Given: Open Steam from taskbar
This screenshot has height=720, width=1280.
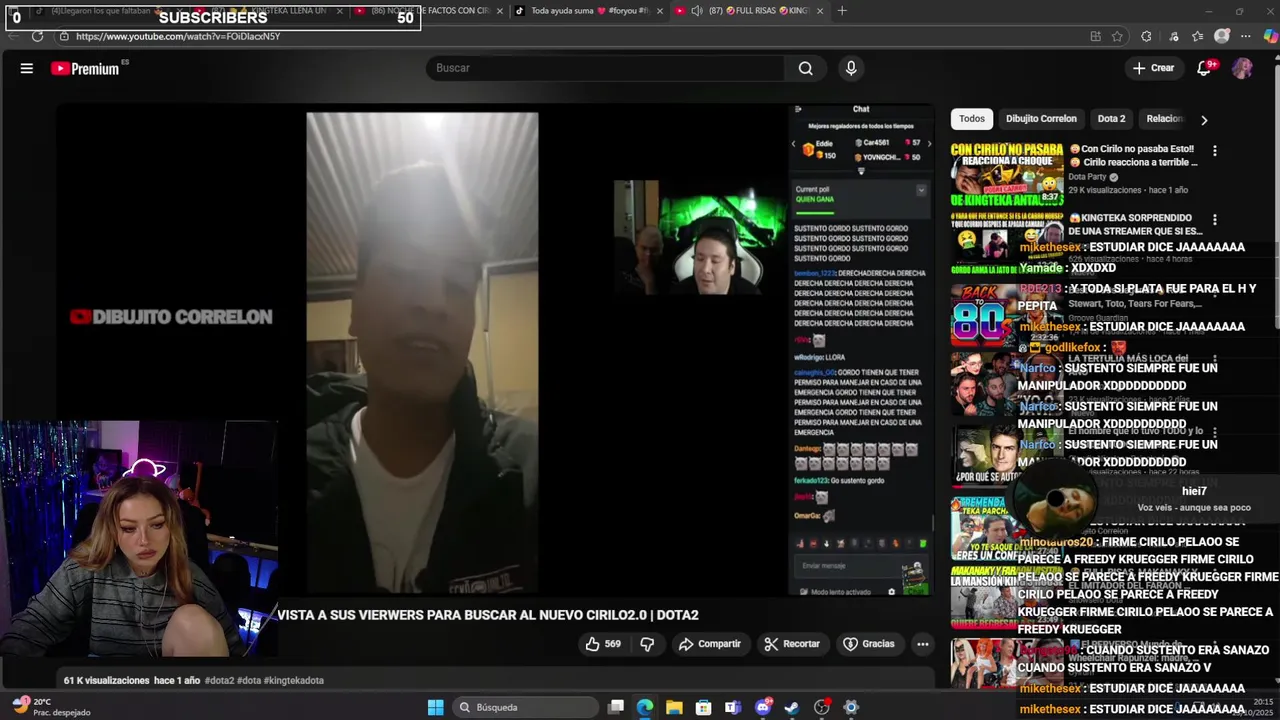Looking at the screenshot, I should [792, 707].
